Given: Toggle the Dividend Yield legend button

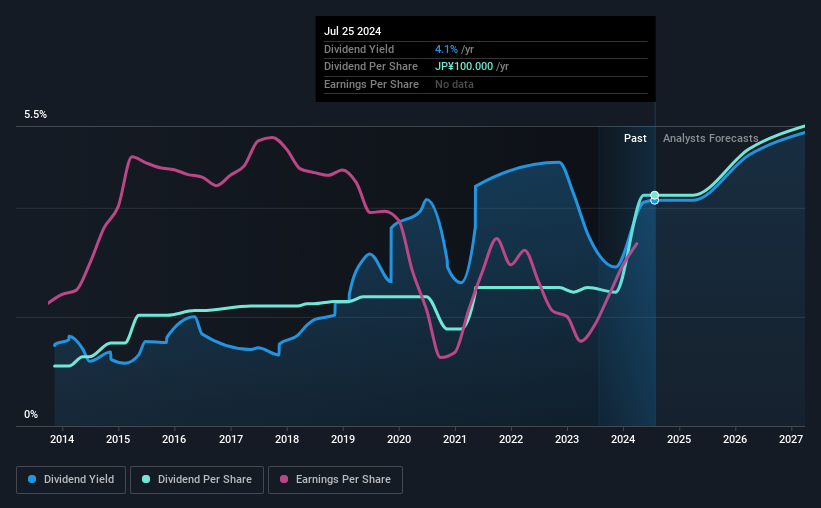Looking at the screenshot, I should pos(71,480).
